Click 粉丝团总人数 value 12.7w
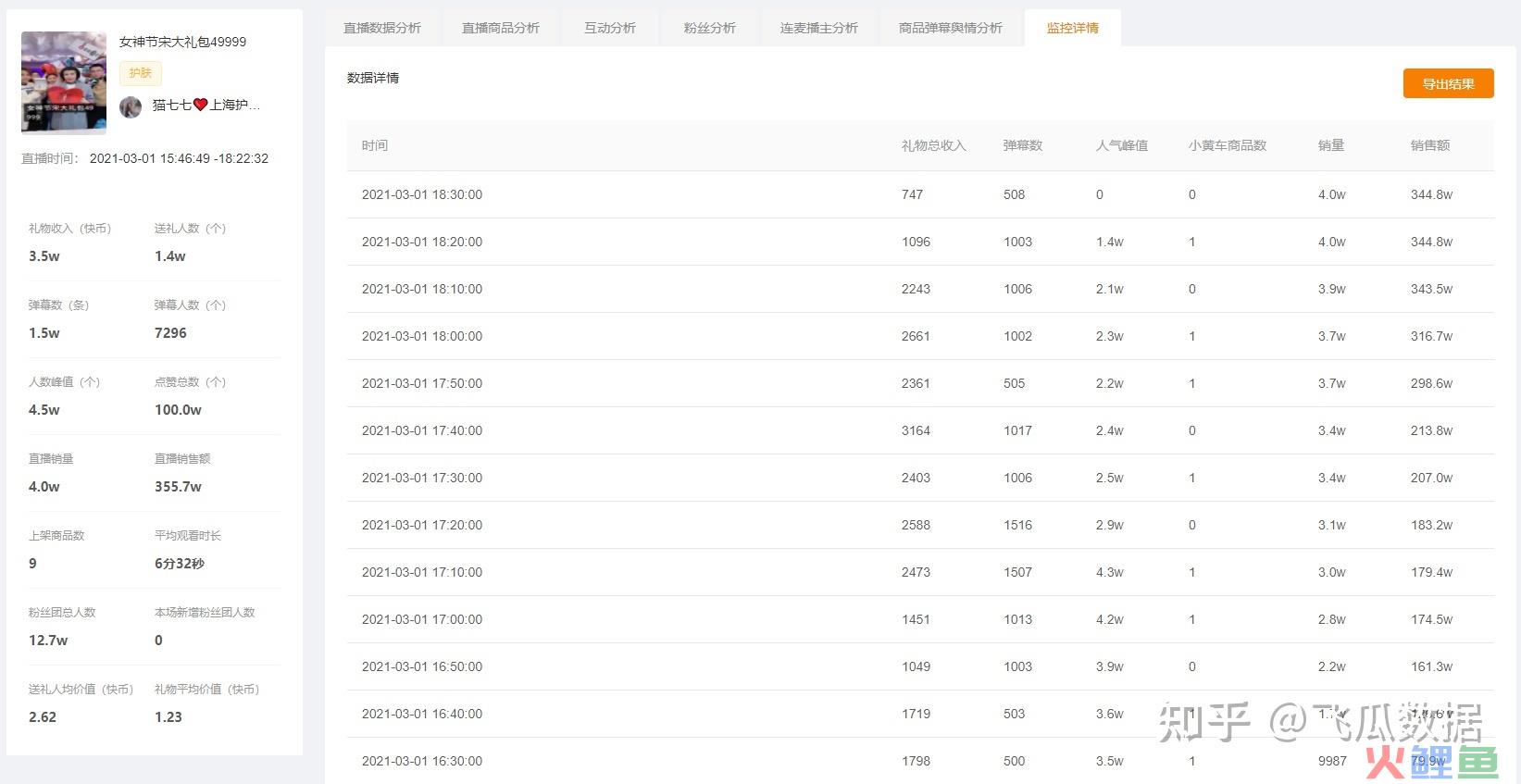Image resolution: width=1521 pixels, height=784 pixels. (x=48, y=641)
